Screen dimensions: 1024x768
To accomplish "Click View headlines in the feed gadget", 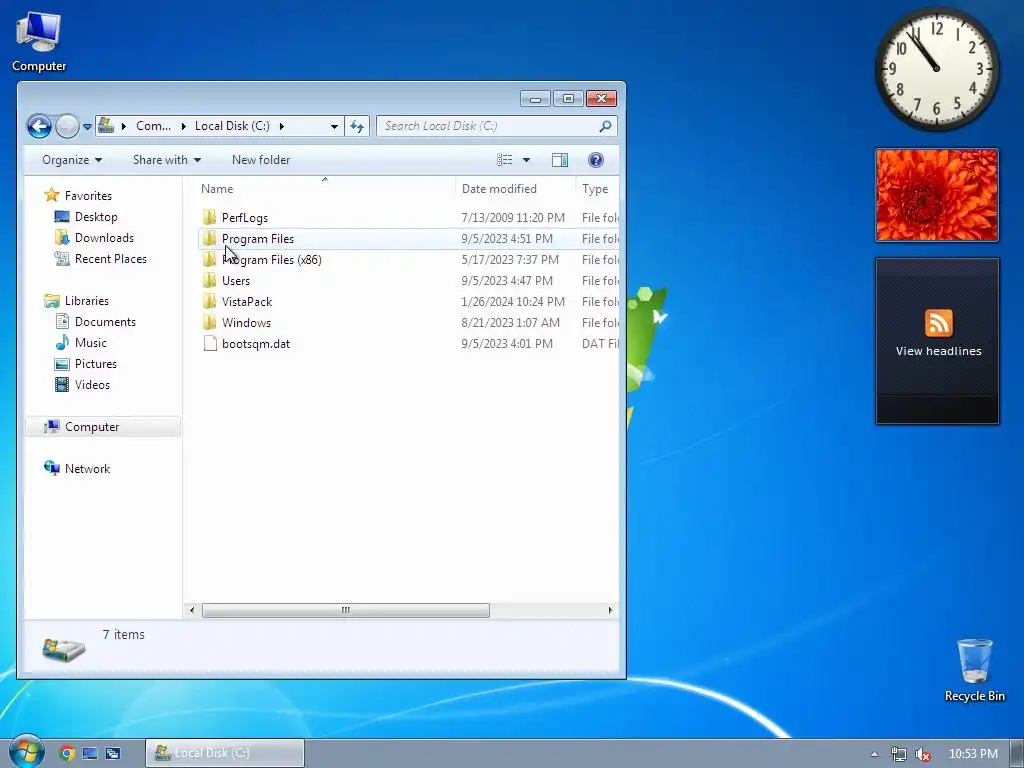I will pos(938,351).
